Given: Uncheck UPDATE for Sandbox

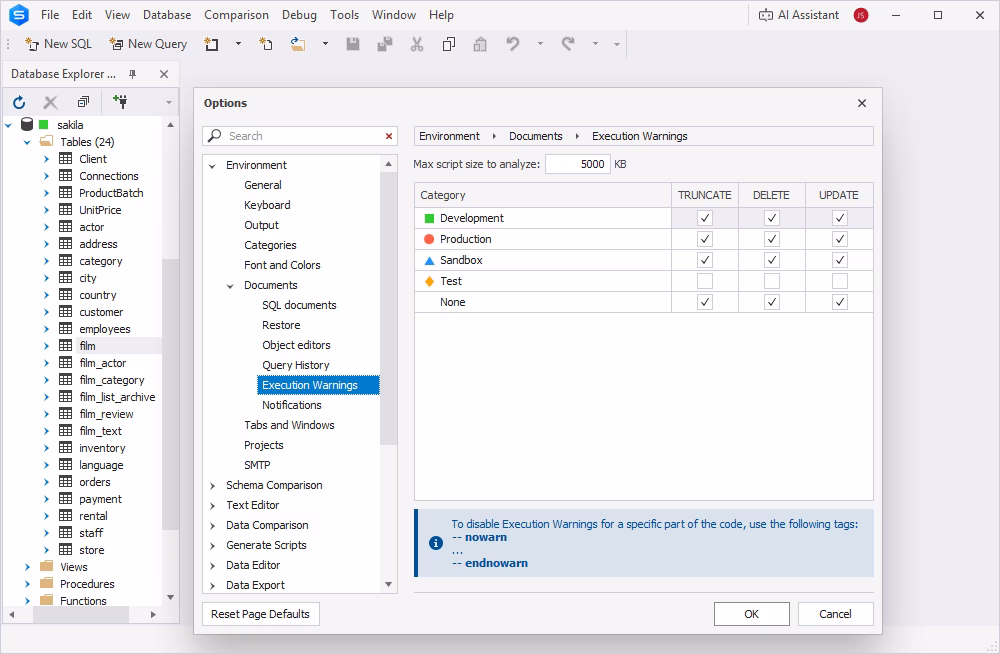Looking at the screenshot, I should pyautogui.click(x=839, y=260).
